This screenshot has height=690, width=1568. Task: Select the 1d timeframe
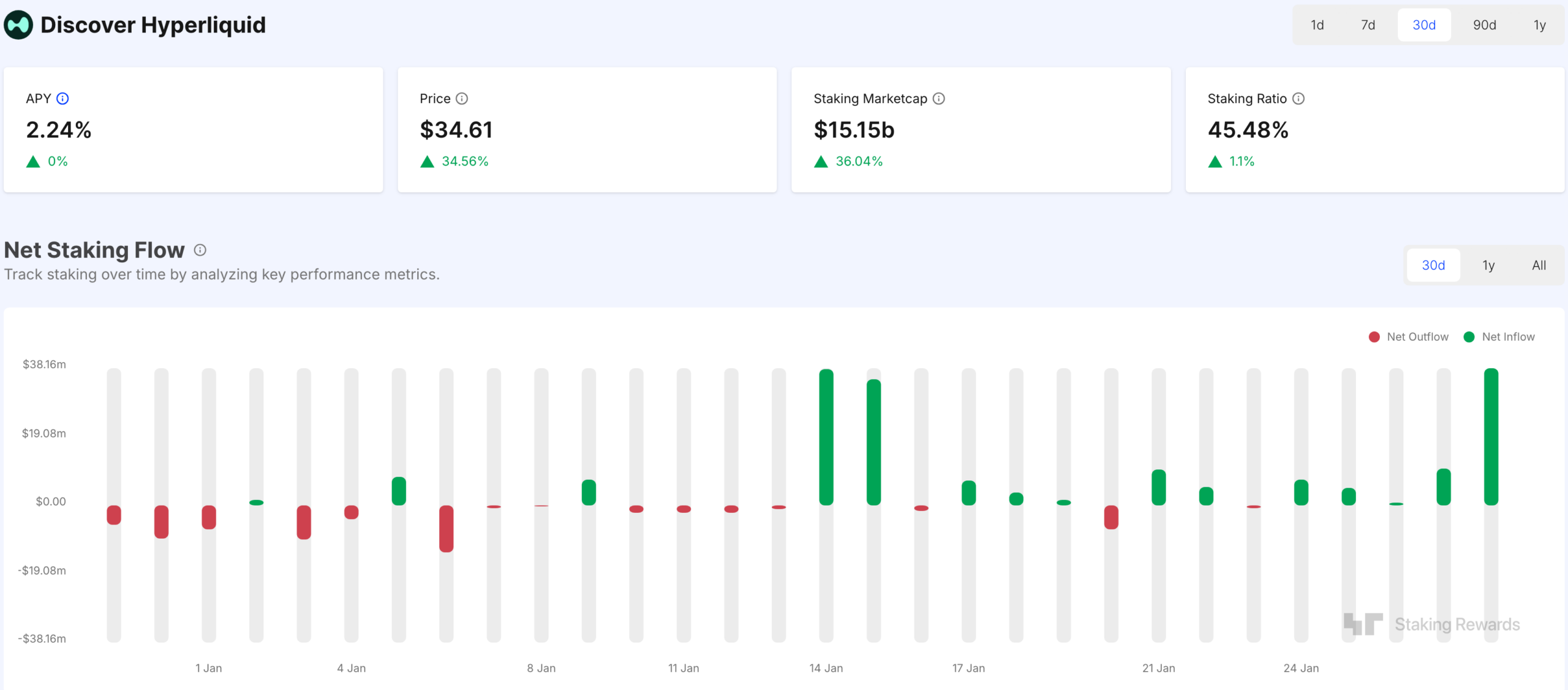click(1316, 25)
